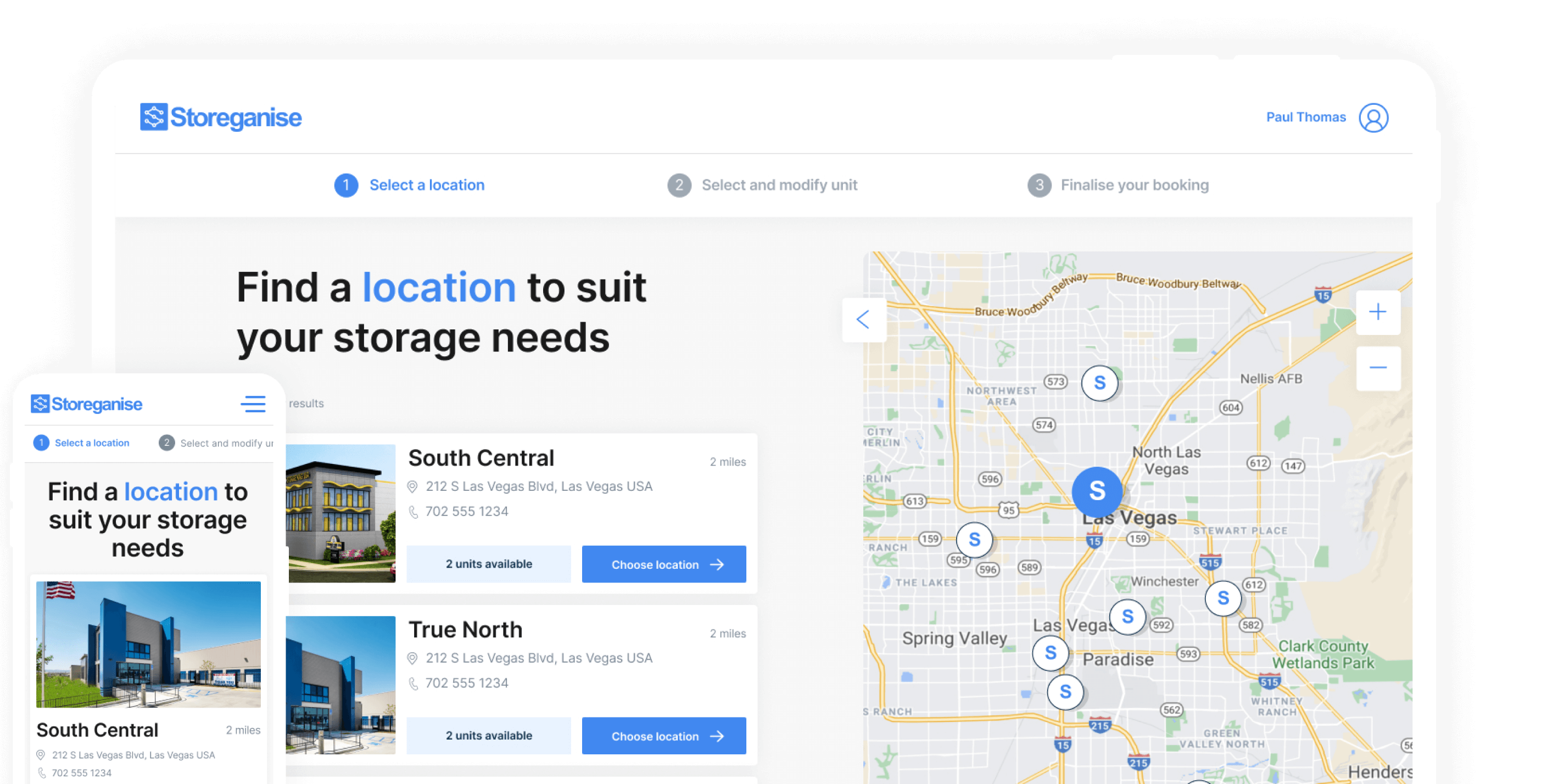Choose the South Central location
Image resolution: width=1564 pixels, height=784 pixels.
(663, 564)
